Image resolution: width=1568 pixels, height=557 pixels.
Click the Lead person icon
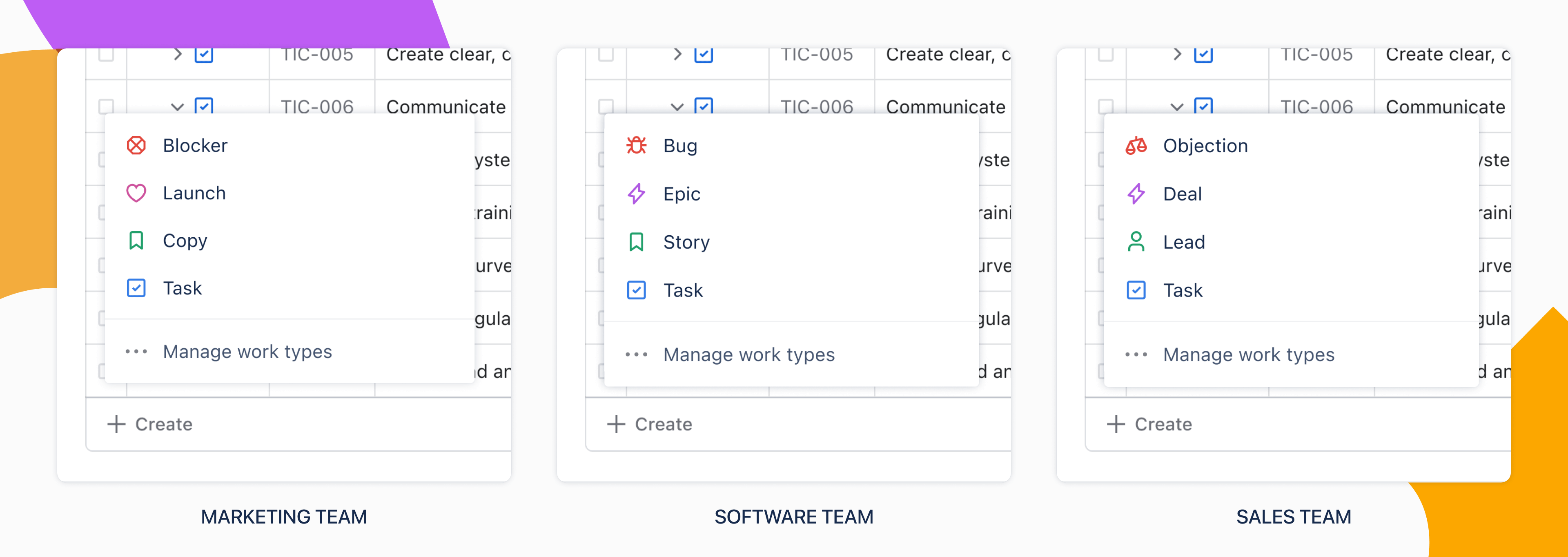(x=1136, y=242)
